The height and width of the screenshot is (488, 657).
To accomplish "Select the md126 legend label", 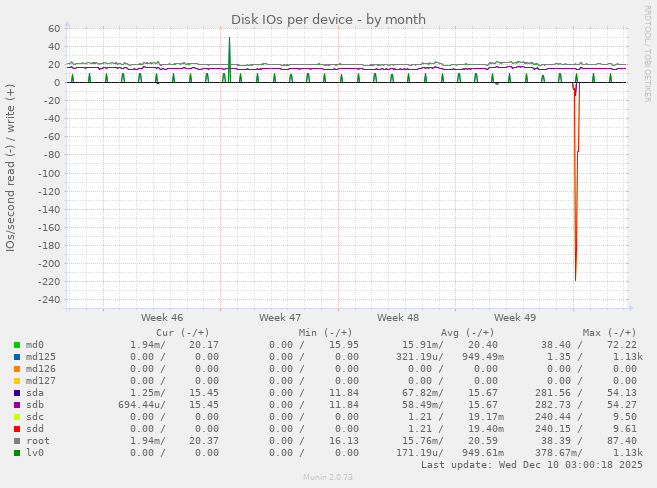I will pos(41,369).
